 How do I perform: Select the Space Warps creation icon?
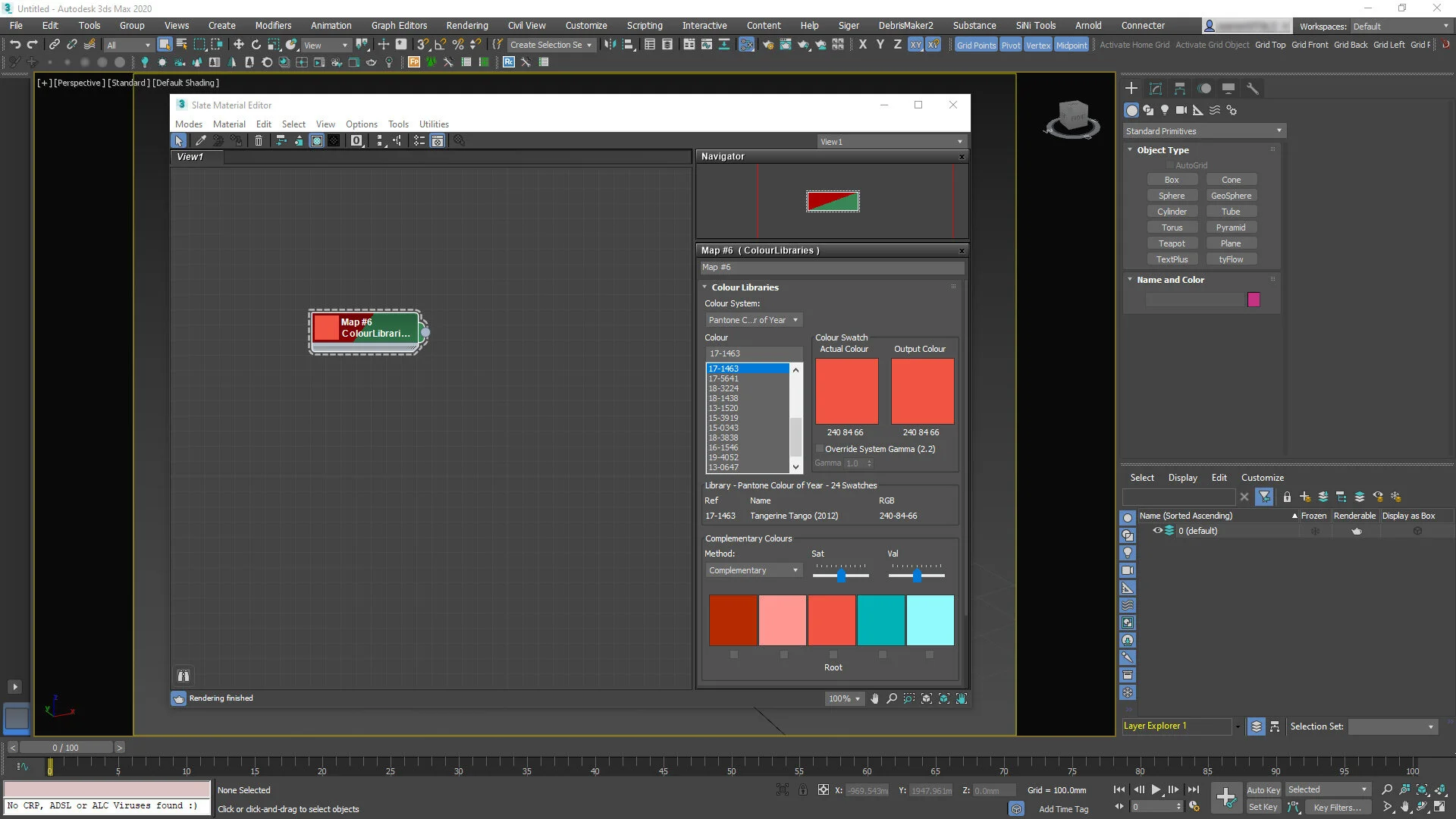[1215, 111]
